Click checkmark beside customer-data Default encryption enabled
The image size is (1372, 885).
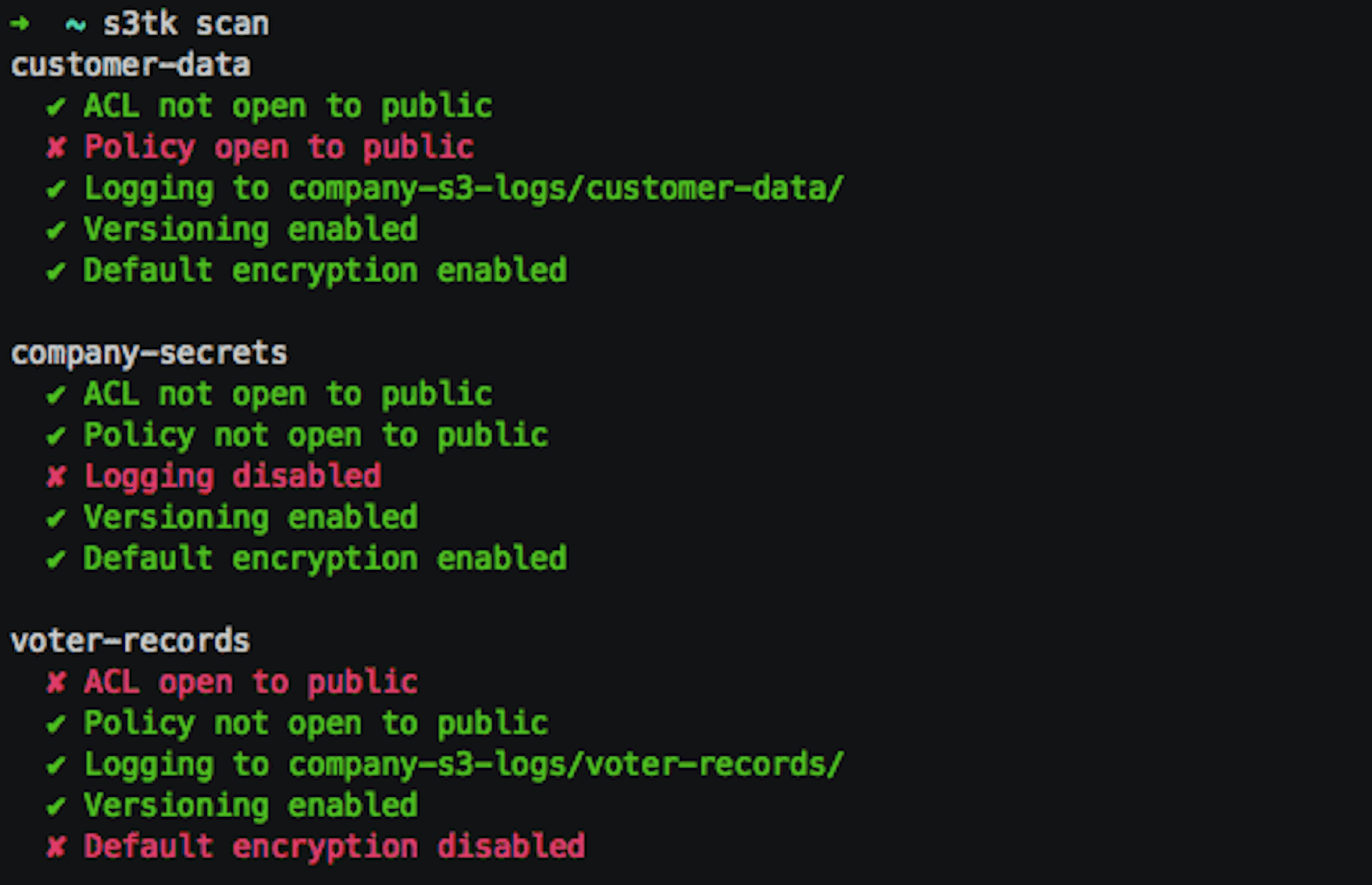tap(56, 271)
